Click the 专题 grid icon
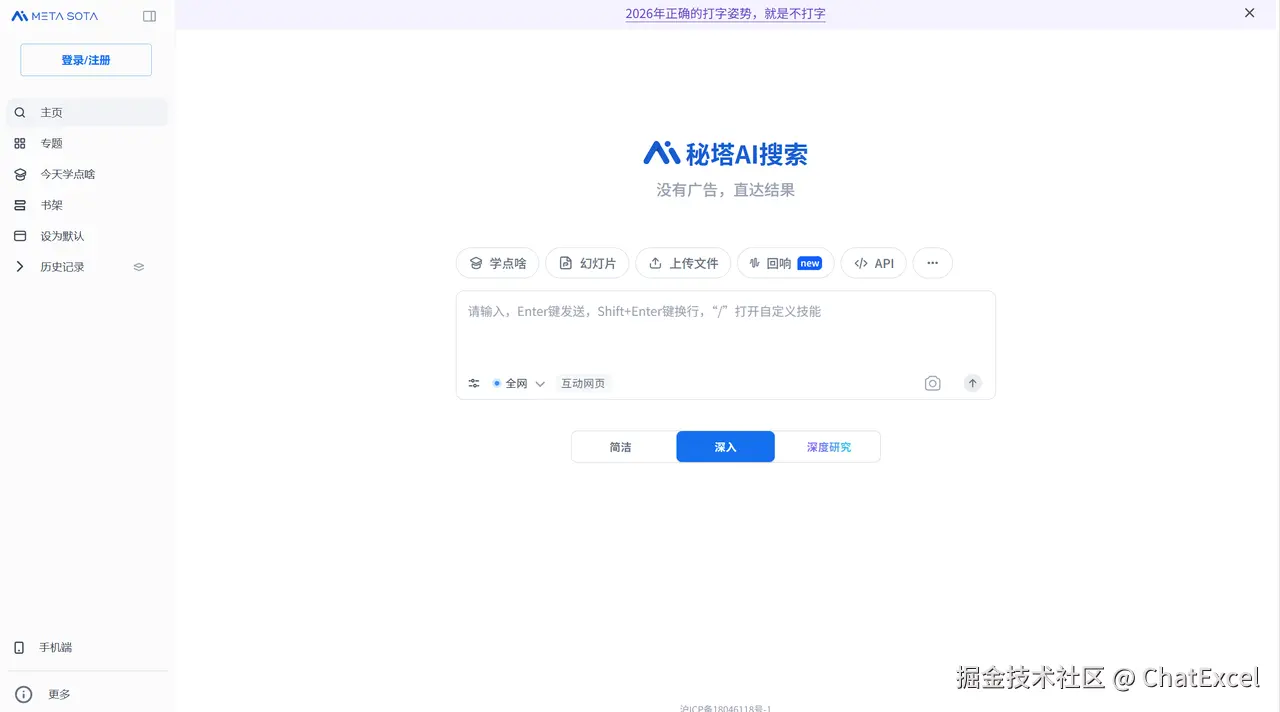Viewport: 1280px width, 712px height. click(20, 144)
